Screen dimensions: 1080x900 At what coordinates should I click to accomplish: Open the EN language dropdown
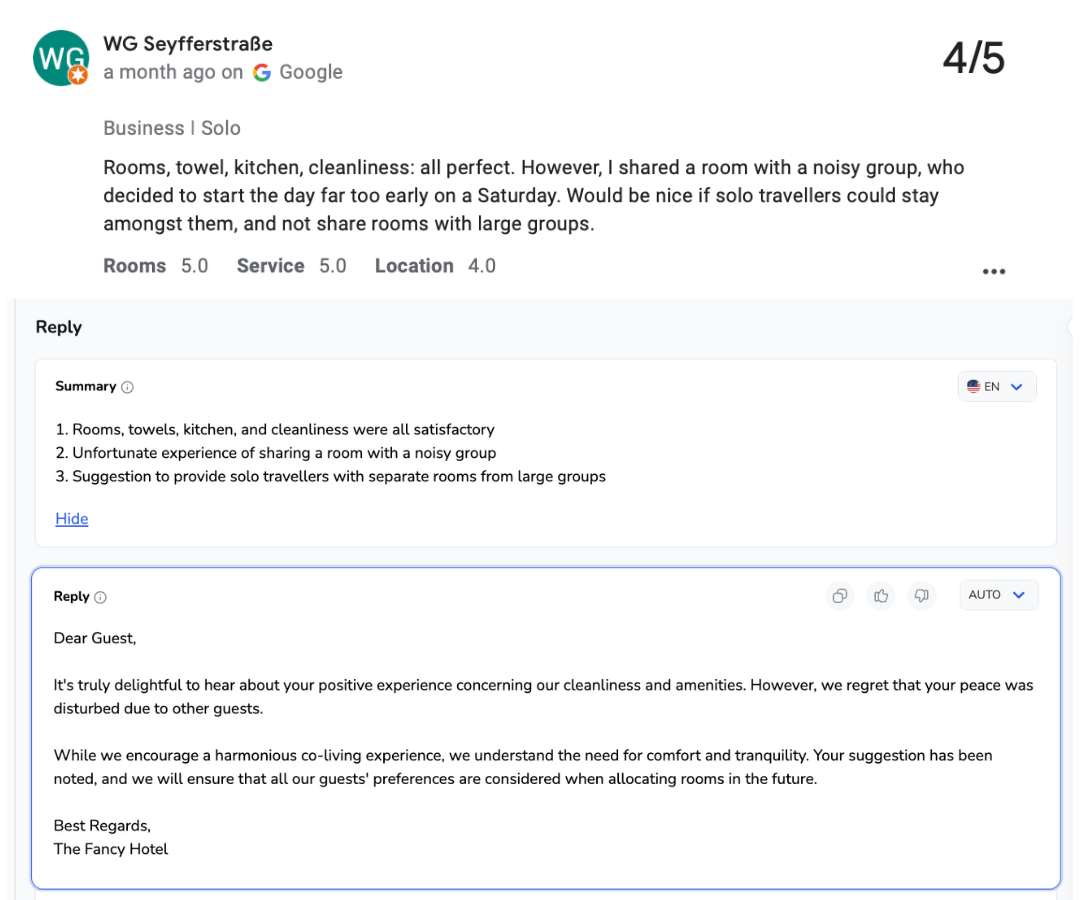point(996,386)
